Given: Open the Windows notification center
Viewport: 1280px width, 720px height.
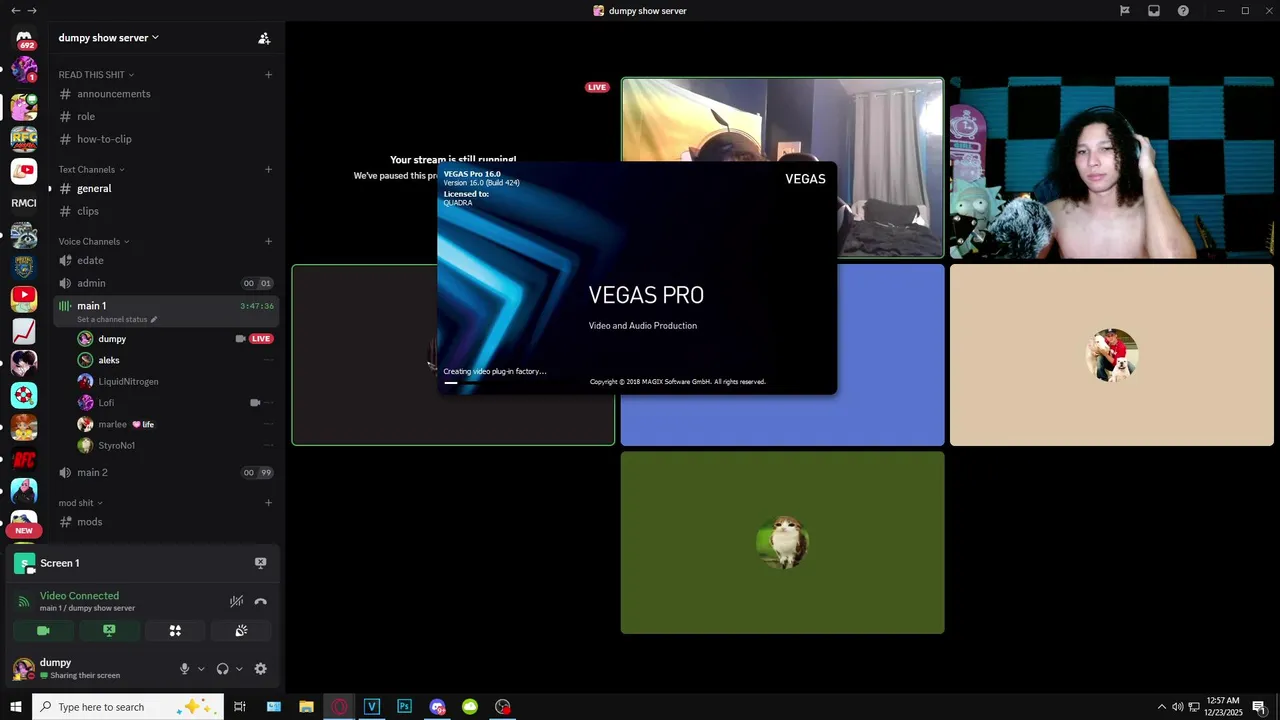Looking at the screenshot, I should [1258, 707].
